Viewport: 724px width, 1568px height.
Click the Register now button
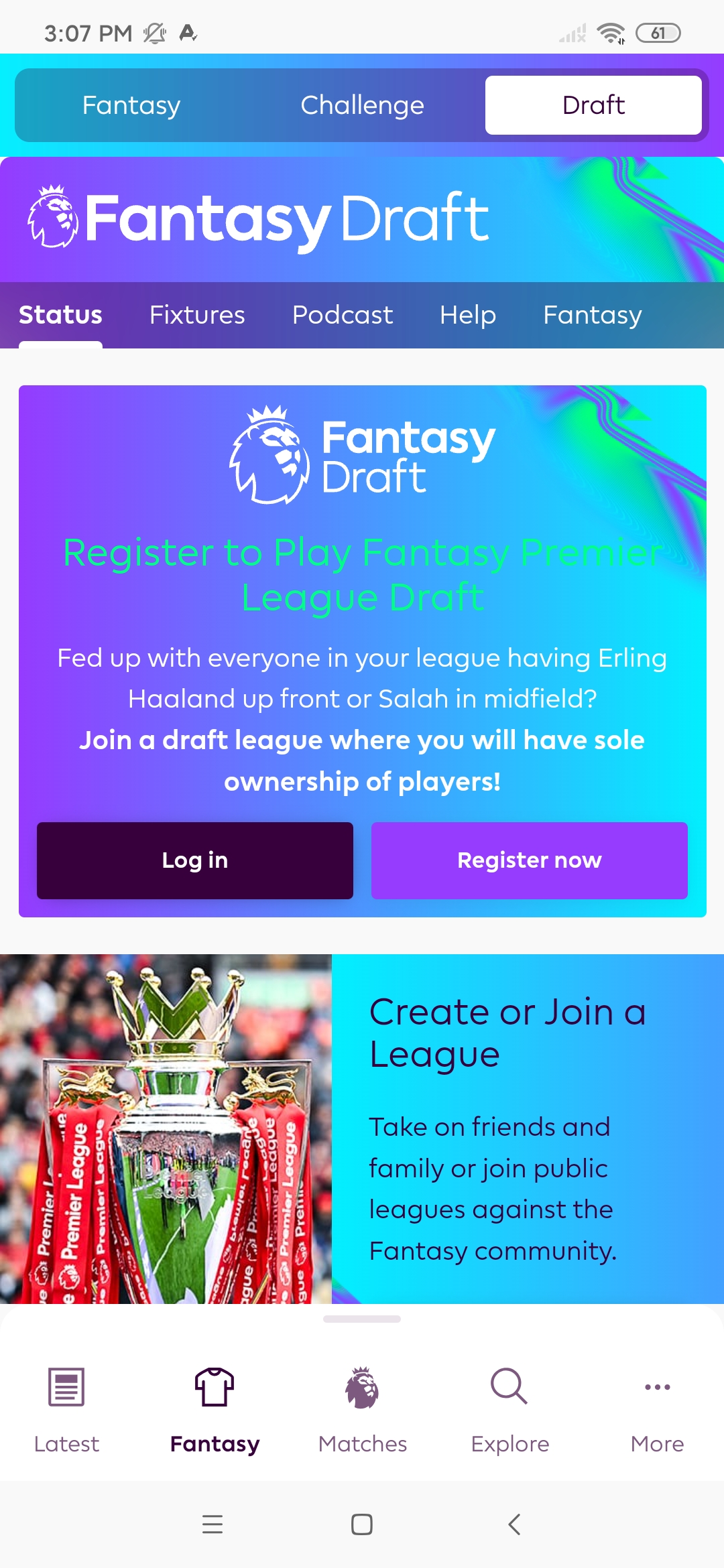530,860
